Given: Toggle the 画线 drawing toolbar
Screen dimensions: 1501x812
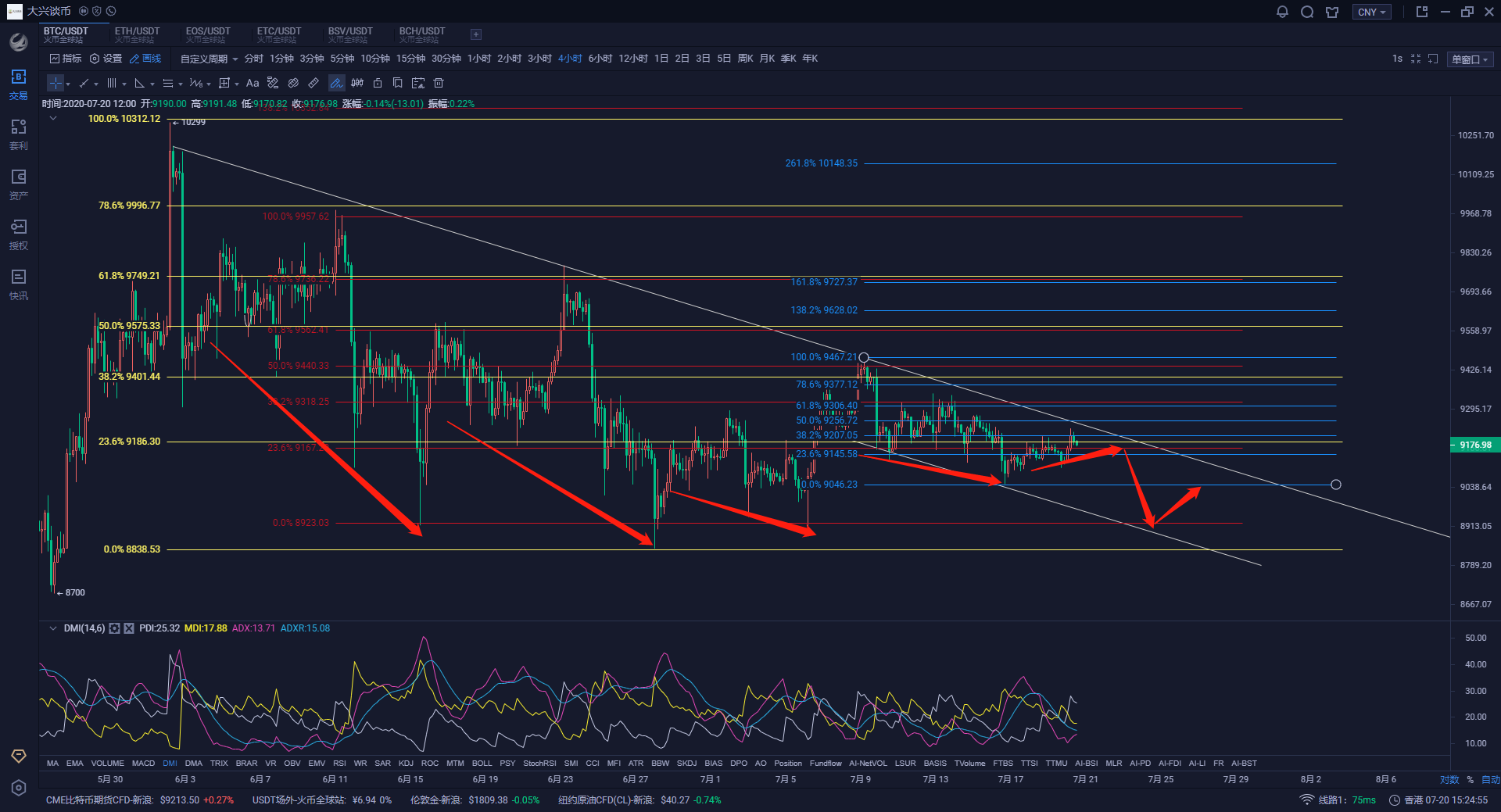Looking at the screenshot, I should tap(145, 59).
